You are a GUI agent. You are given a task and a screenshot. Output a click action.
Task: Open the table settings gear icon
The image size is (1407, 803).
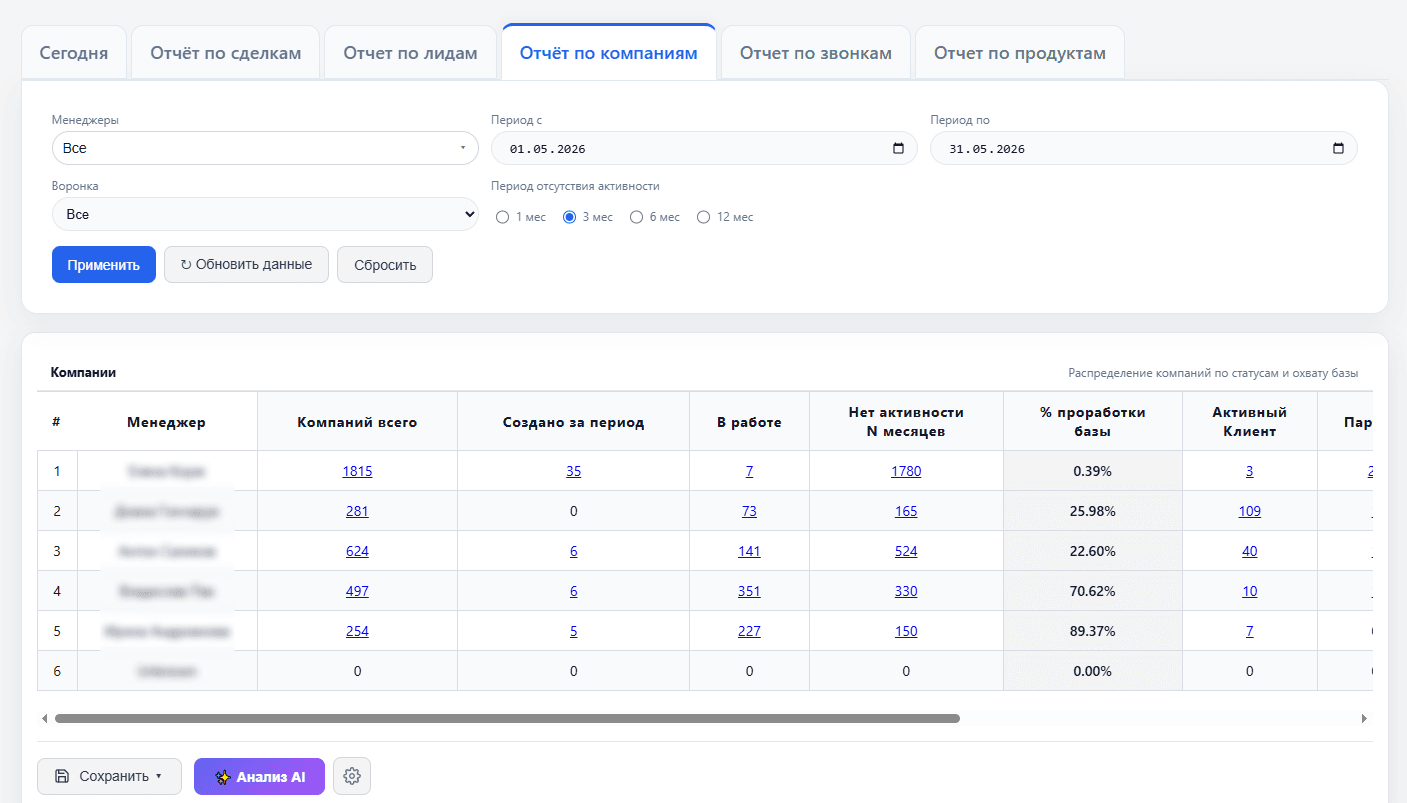[352, 776]
